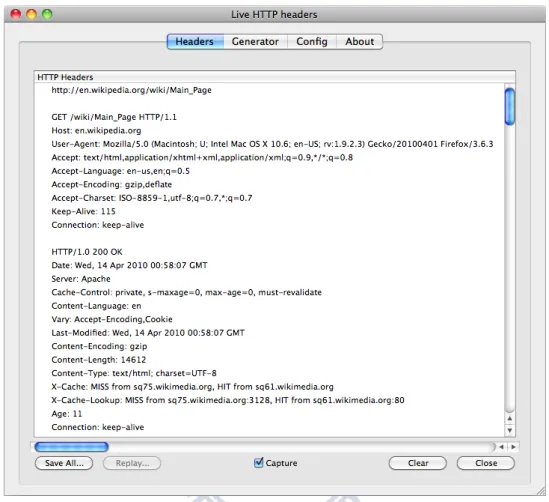Click the green zoom window button
This screenshot has height=502, width=549.
(x=47, y=14)
